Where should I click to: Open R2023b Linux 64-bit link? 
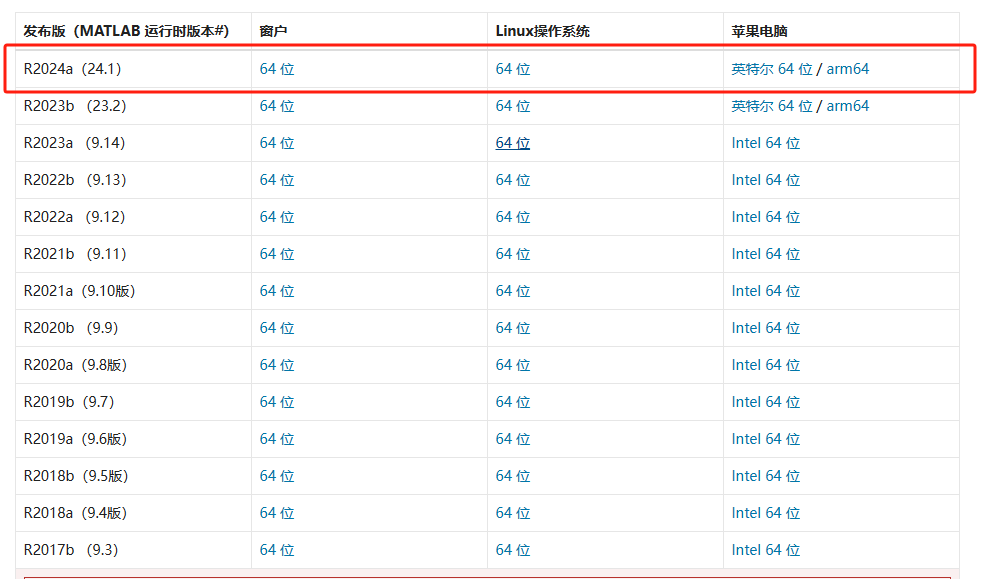click(x=513, y=106)
